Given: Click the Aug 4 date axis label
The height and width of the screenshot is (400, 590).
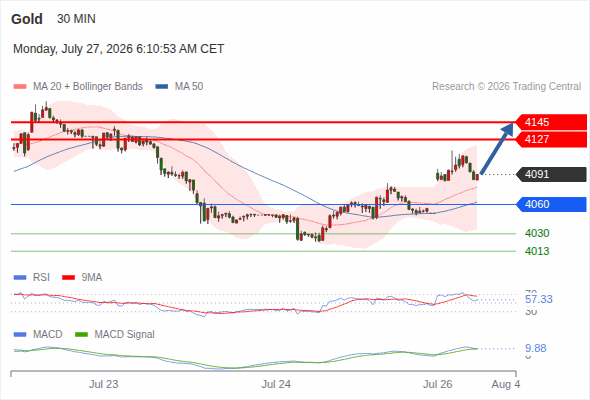Looking at the screenshot, I should tap(506, 384).
